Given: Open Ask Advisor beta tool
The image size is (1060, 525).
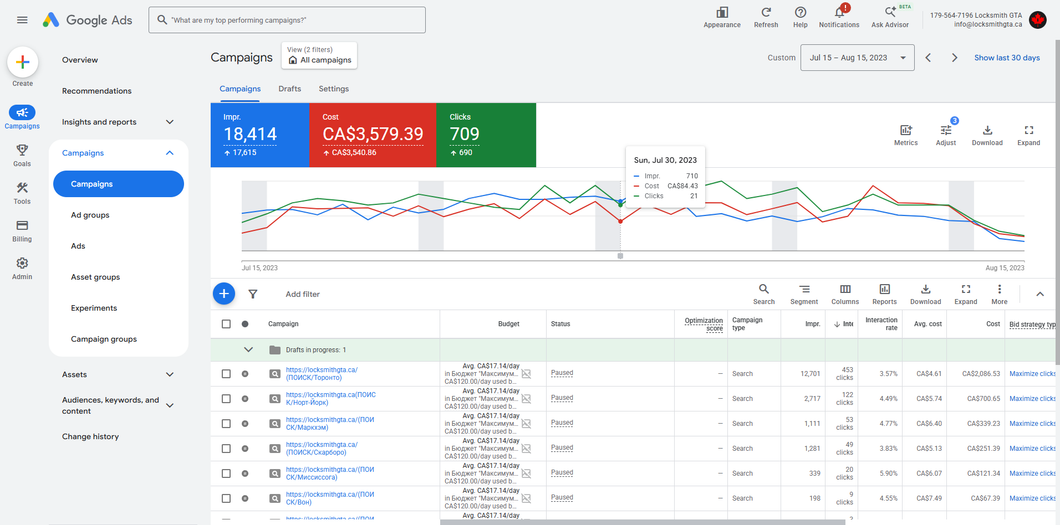Looking at the screenshot, I should click(x=891, y=18).
